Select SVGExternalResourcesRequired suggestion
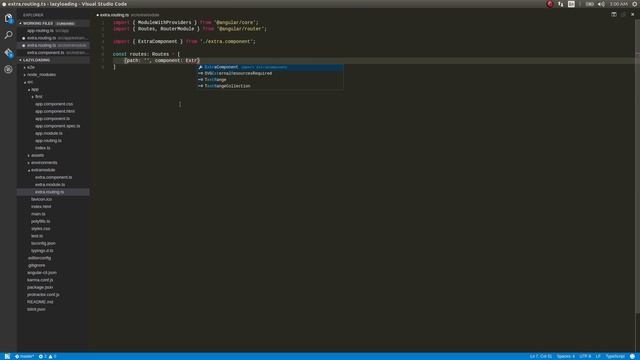This screenshot has width=640, height=360. pos(270,73)
